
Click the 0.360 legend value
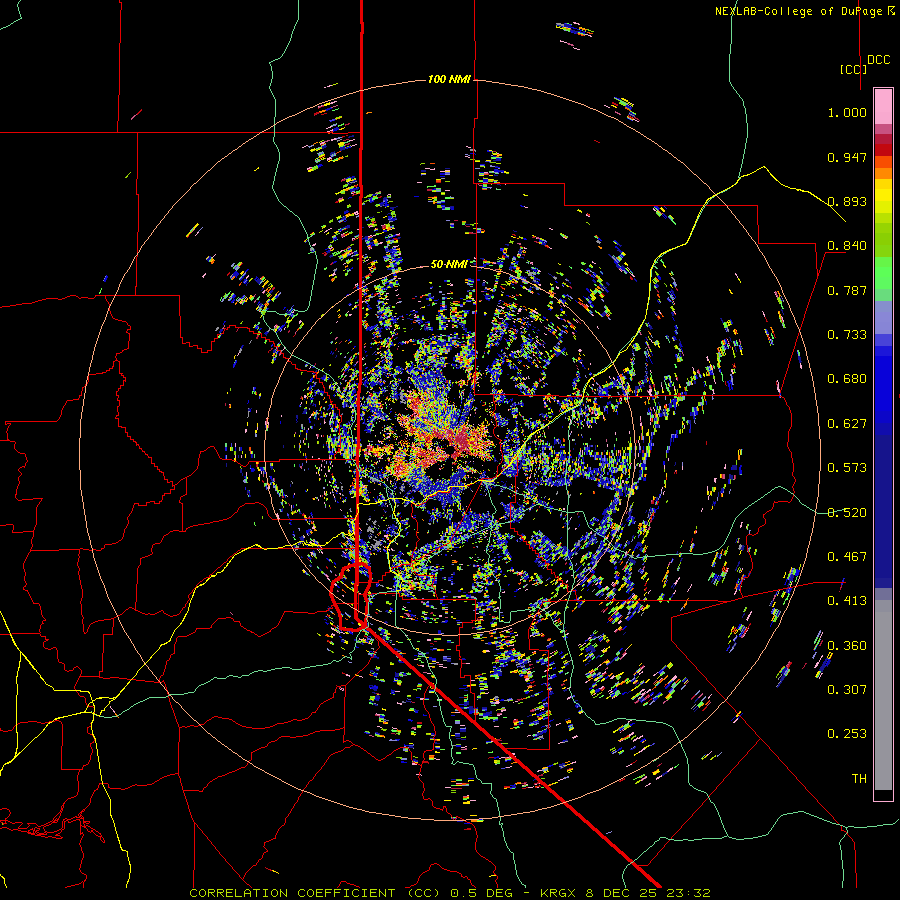click(847, 646)
